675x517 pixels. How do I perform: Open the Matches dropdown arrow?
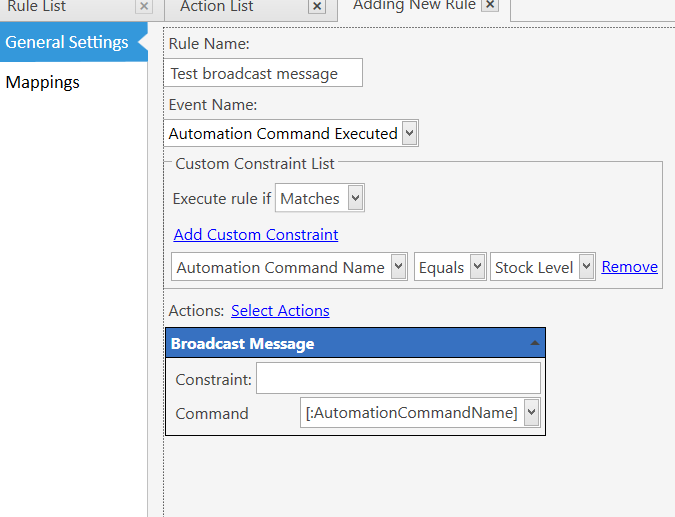tap(356, 198)
